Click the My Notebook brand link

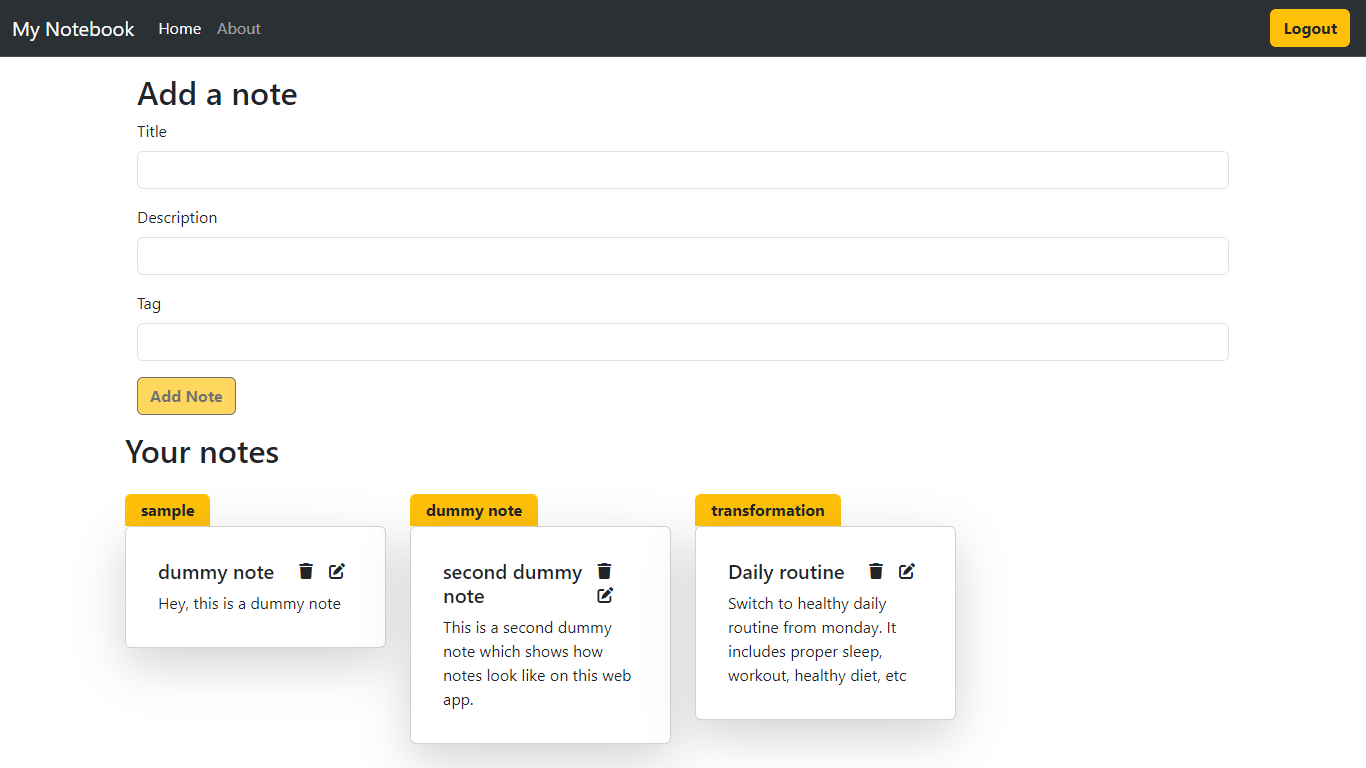pyautogui.click(x=73, y=29)
